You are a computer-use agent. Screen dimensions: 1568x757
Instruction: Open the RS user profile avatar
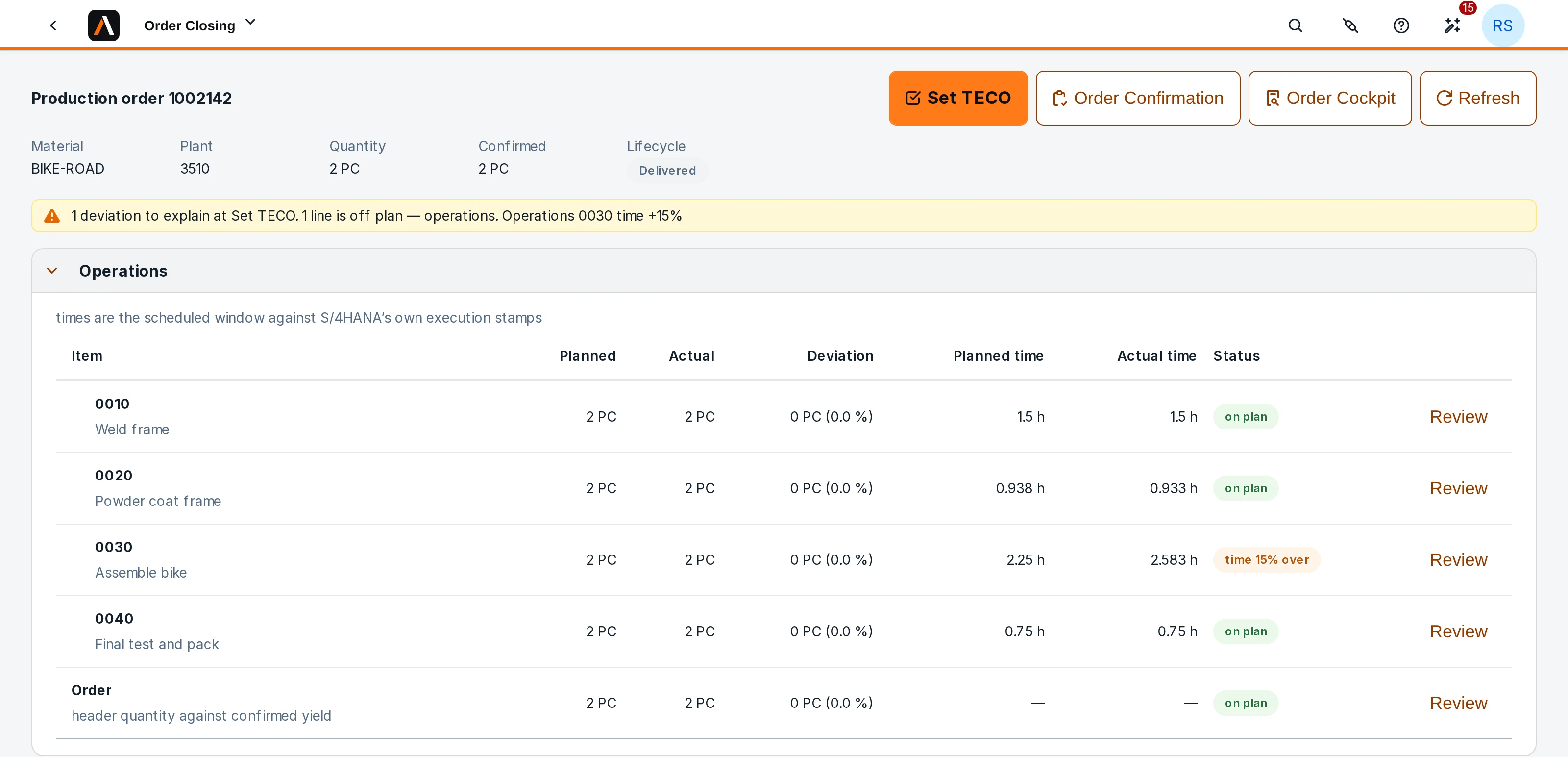click(x=1502, y=25)
